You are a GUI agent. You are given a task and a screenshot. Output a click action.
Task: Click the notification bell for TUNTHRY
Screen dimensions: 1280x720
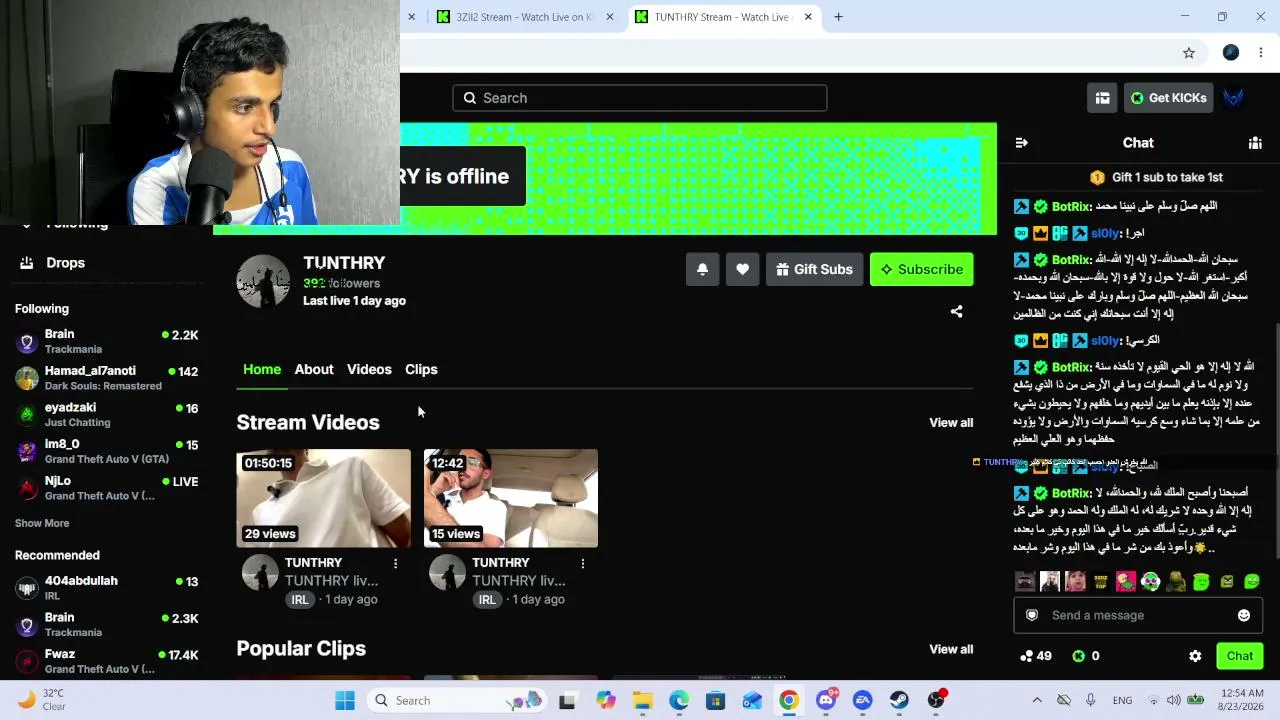(702, 269)
